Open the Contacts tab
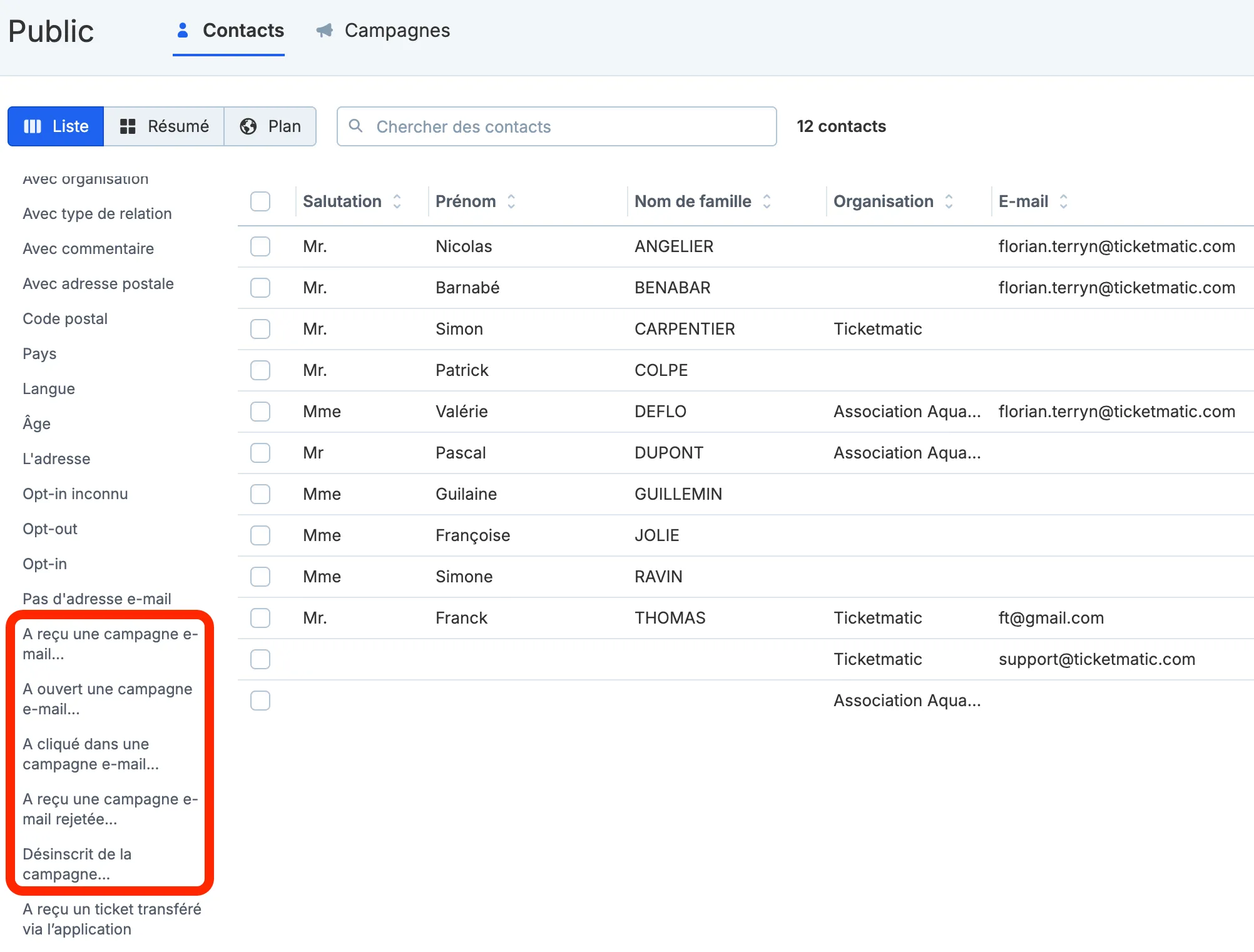Image resolution: width=1254 pixels, height=952 pixels. pyautogui.click(x=229, y=30)
